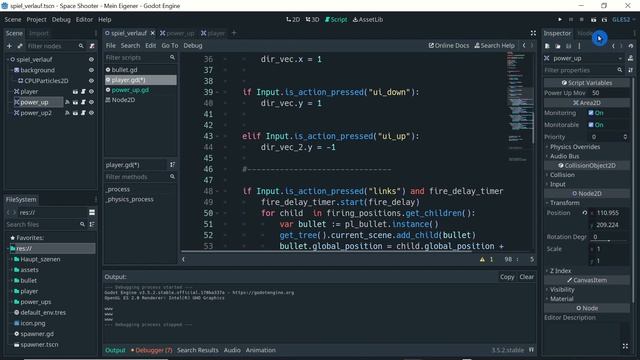Collapse the Transform section
The width and height of the screenshot is (640, 360).
(564, 203)
